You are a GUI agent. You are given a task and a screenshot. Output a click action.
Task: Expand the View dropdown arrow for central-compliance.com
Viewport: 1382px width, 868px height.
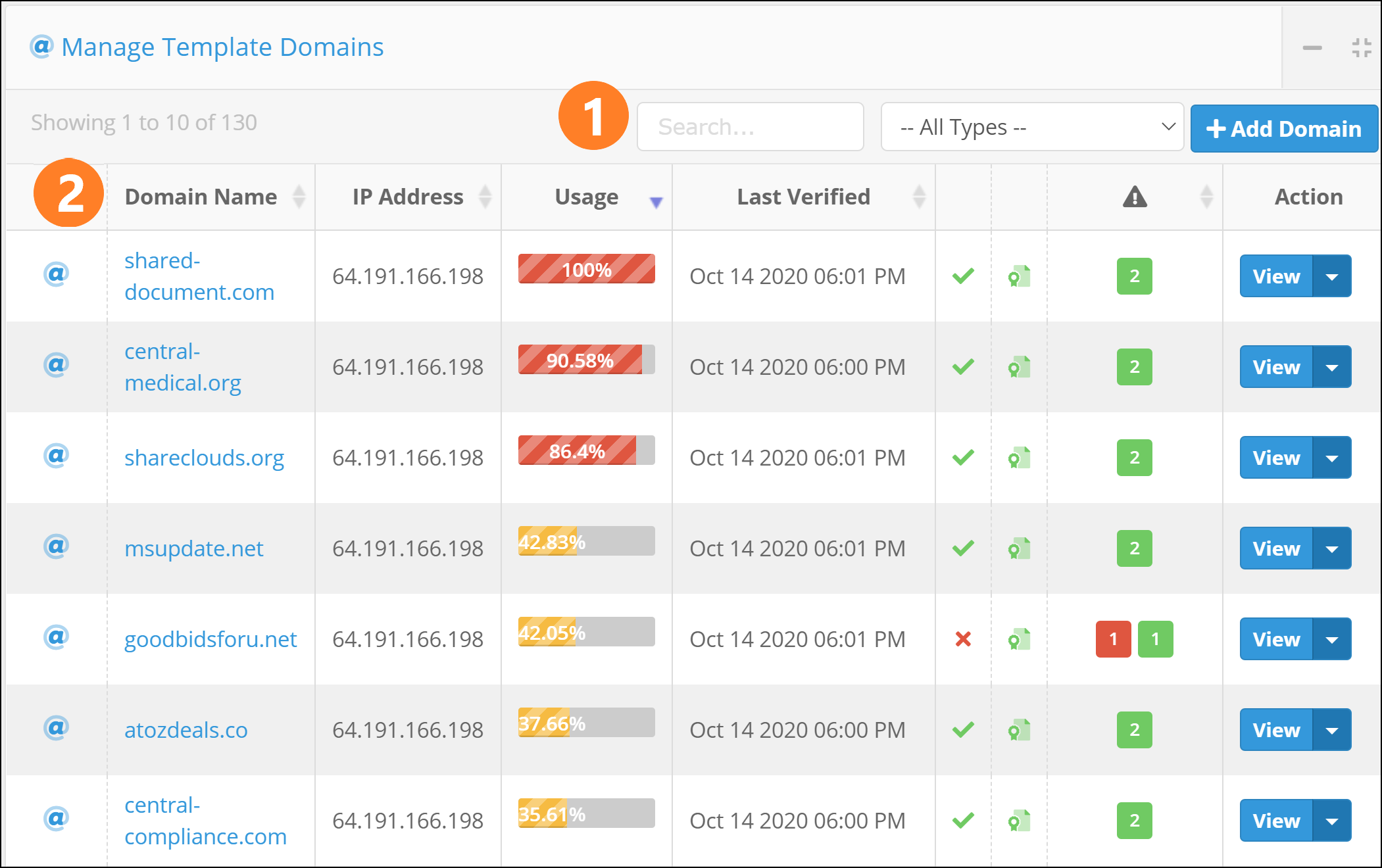pyautogui.click(x=1332, y=821)
